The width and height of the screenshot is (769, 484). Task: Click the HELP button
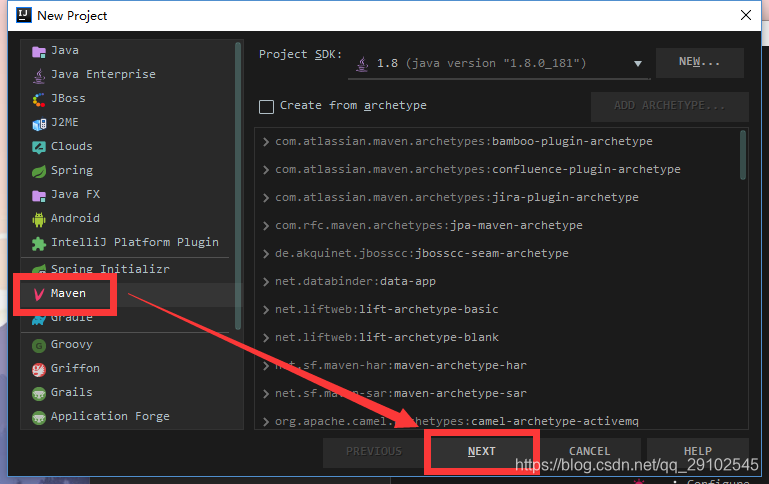(x=698, y=452)
